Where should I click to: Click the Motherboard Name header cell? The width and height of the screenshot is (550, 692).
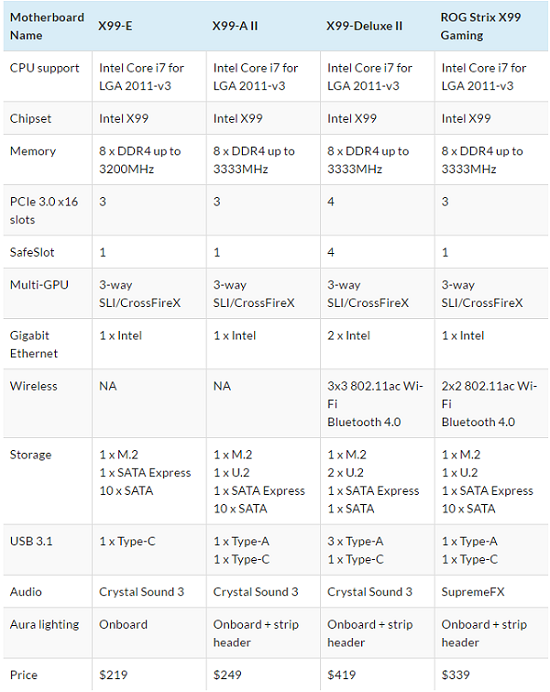(x=47, y=26)
